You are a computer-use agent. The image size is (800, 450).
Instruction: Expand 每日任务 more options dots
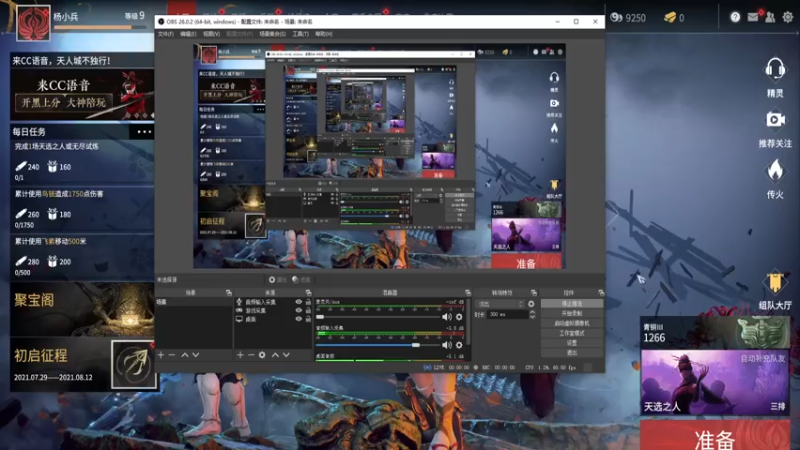click(144, 132)
